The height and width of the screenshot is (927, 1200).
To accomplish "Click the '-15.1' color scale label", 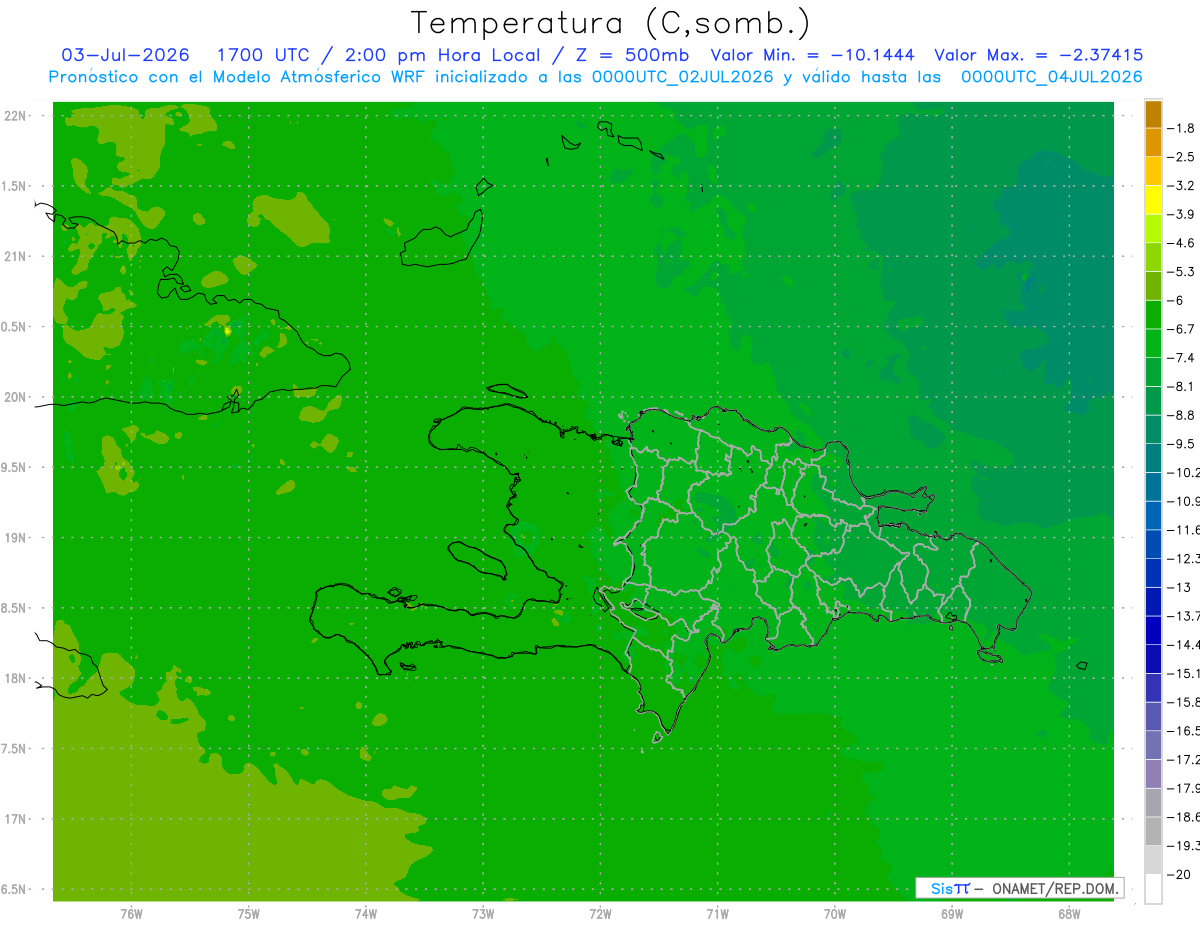I will (1184, 673).
